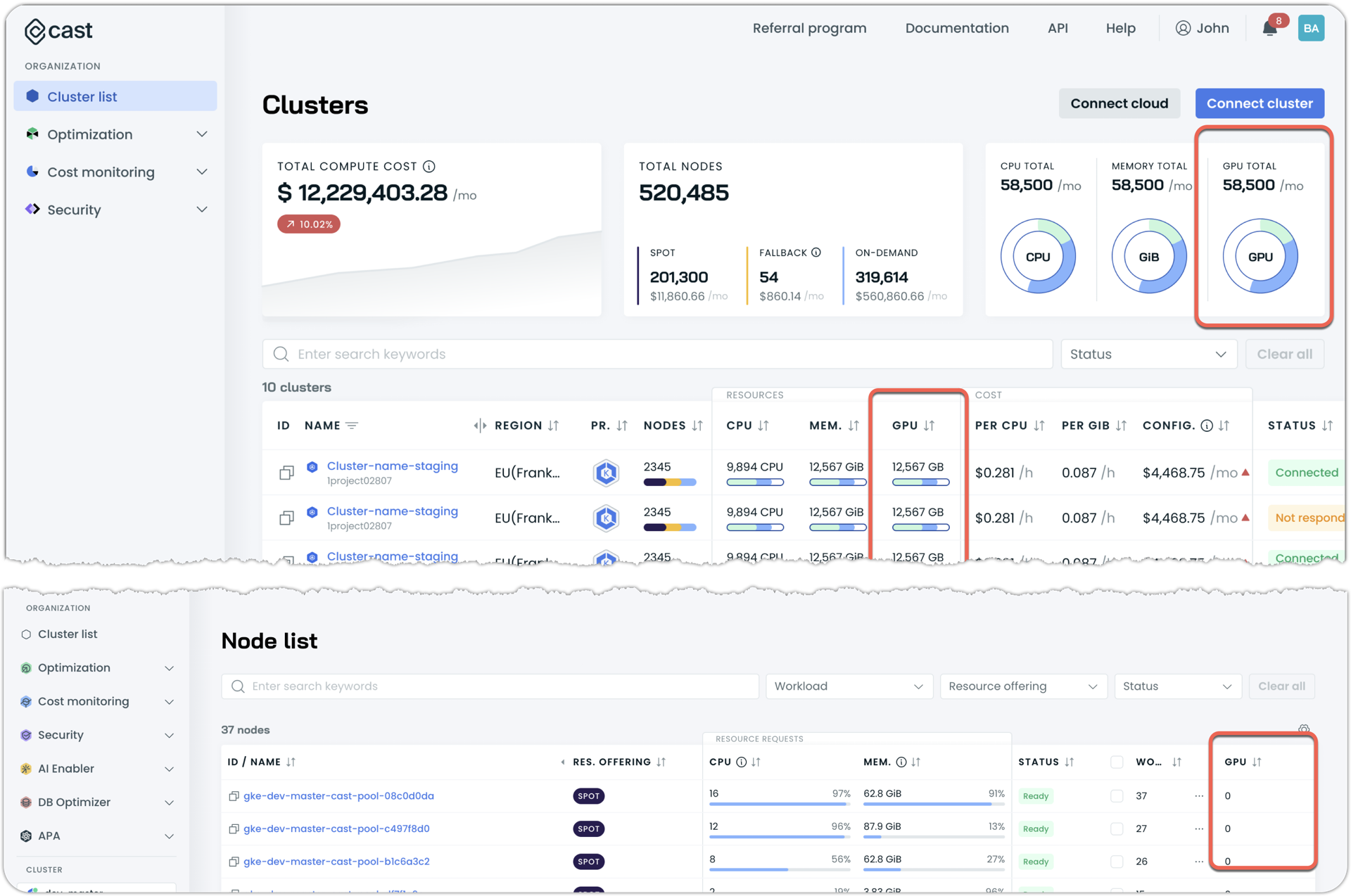Viewport: 1351px width, 896px height.
Task: Open the NAME column filter icon
Action: point(353,425)
